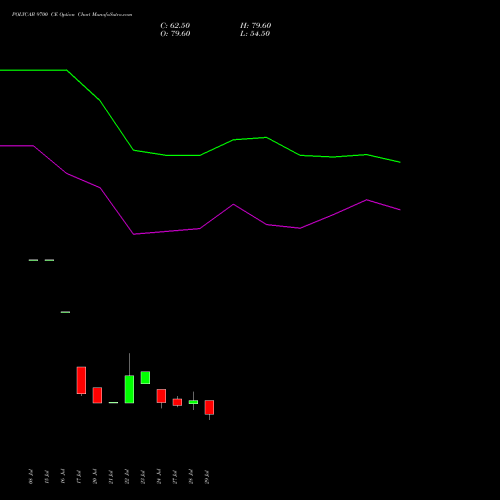Click the open value O: 79.60

tap(175, 34)
